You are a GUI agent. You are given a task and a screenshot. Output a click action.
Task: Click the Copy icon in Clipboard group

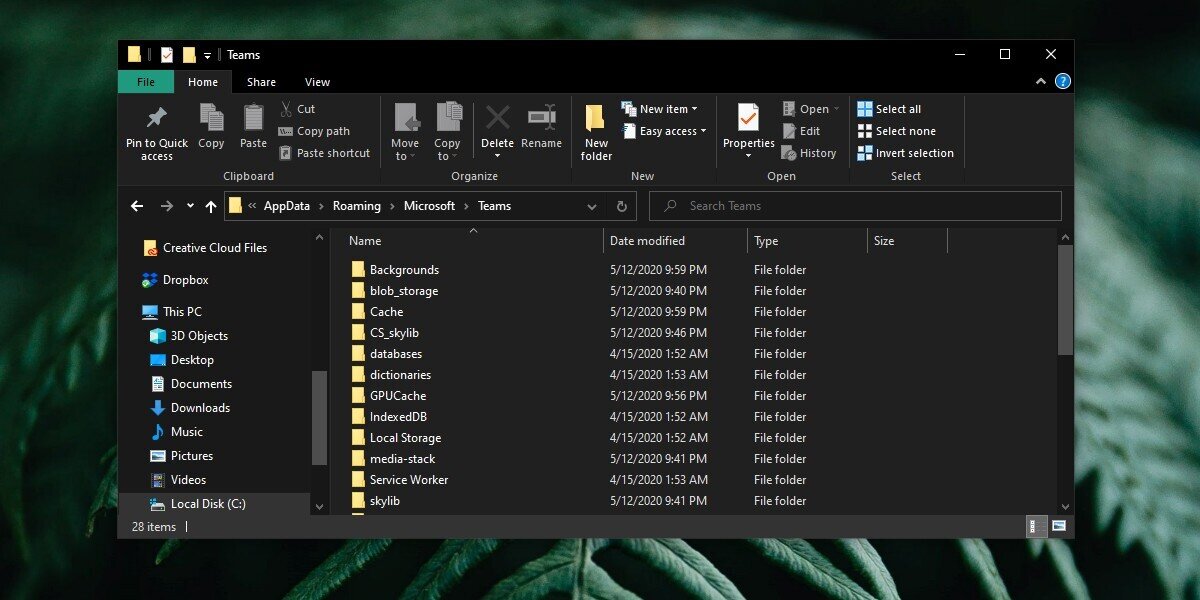coord(211,118)
